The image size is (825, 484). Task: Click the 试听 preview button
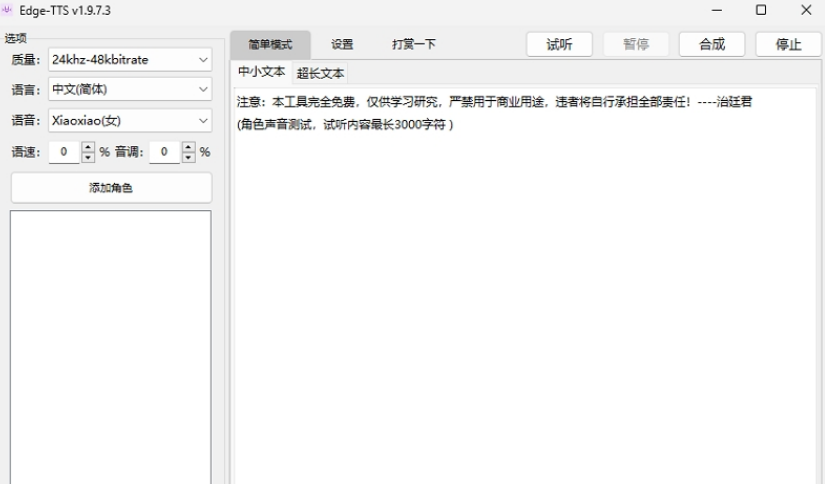click(559, 45)
